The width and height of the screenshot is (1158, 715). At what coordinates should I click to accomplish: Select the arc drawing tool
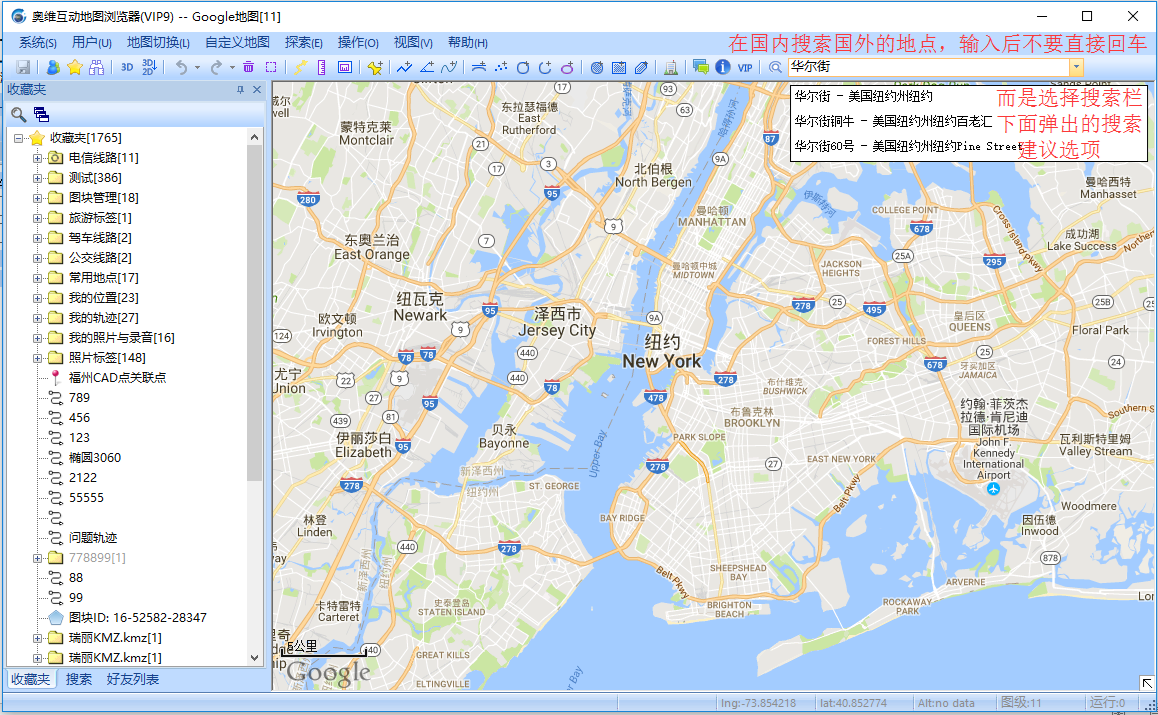point(479,67)
